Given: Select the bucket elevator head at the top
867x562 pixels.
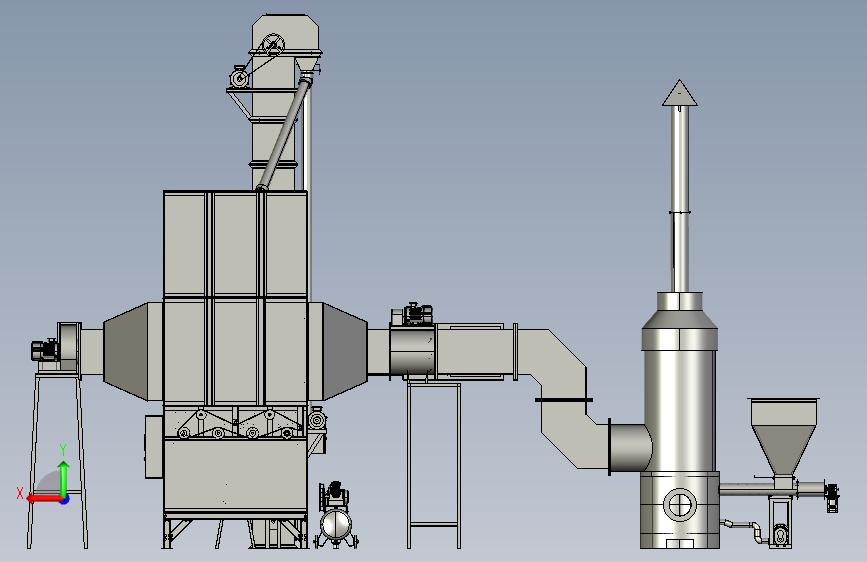Looking at the screenshot, I should coord(286,35).
